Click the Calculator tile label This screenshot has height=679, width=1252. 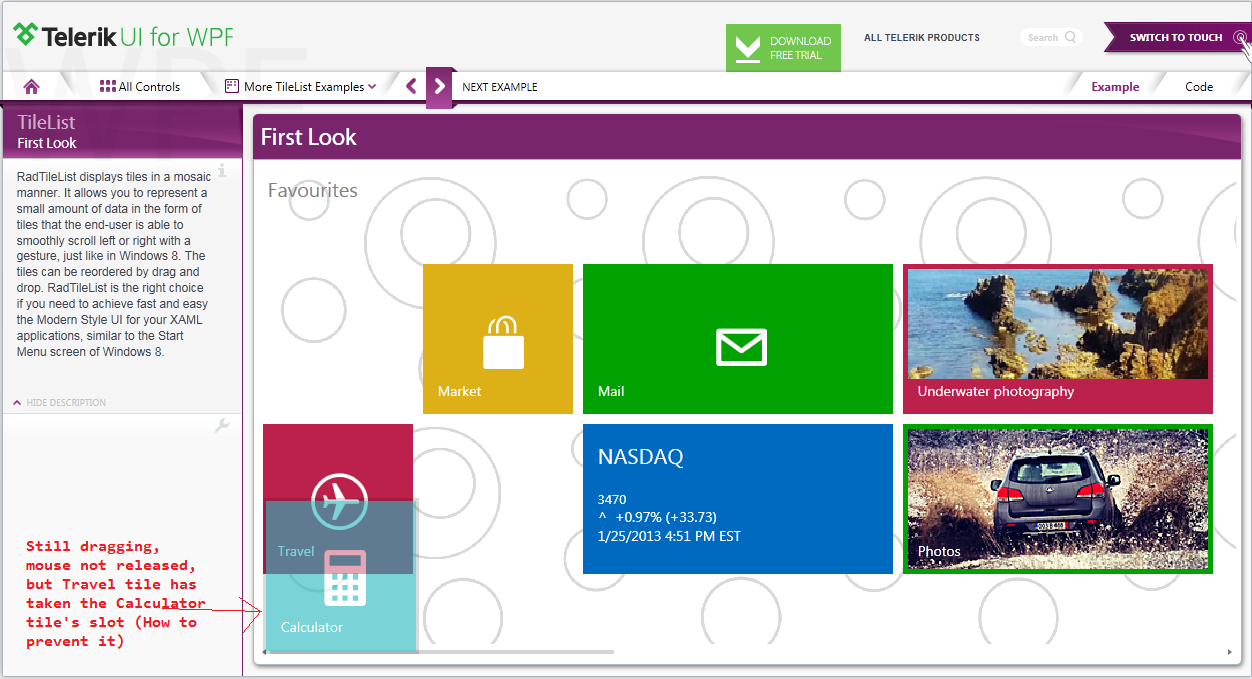pos(312,627)
